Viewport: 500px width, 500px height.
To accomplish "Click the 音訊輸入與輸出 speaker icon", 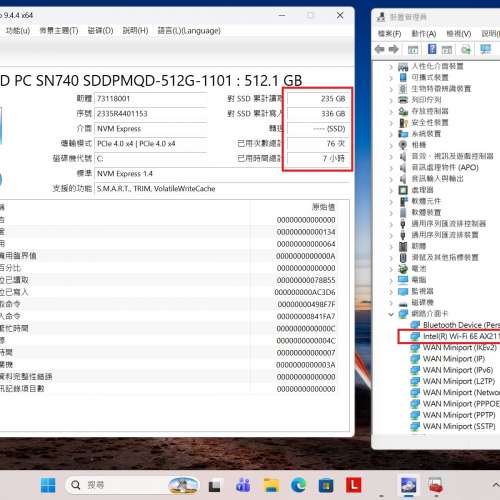I will click(403, 179).
